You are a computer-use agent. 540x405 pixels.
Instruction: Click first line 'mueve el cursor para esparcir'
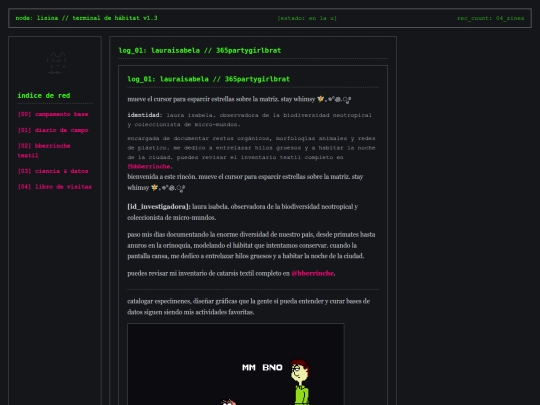tap(239, 99)
